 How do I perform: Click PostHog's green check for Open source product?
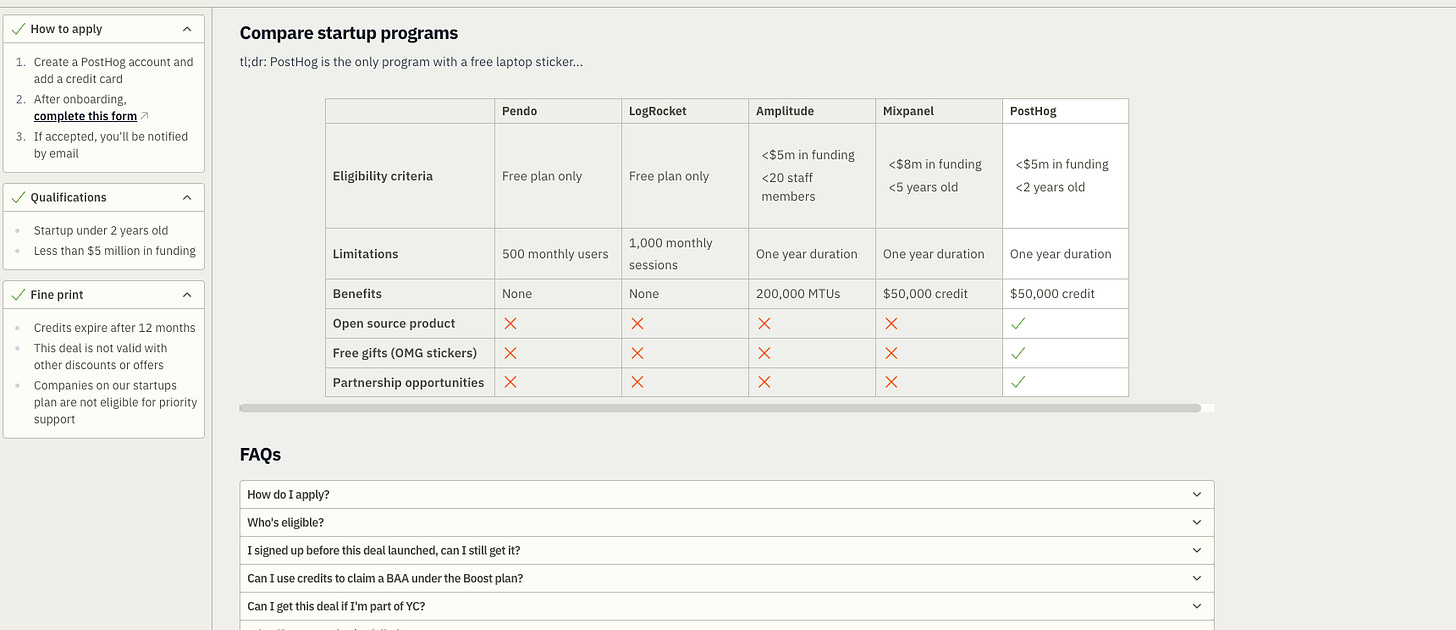[1018, 324]
